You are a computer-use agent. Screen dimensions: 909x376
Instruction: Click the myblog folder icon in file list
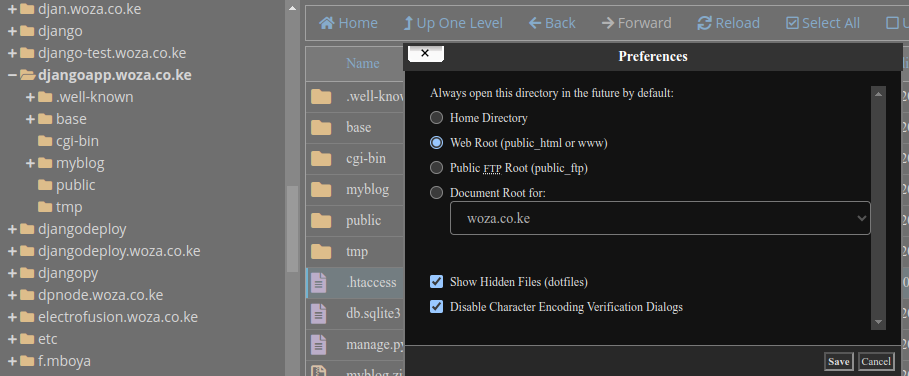point(321,189)
